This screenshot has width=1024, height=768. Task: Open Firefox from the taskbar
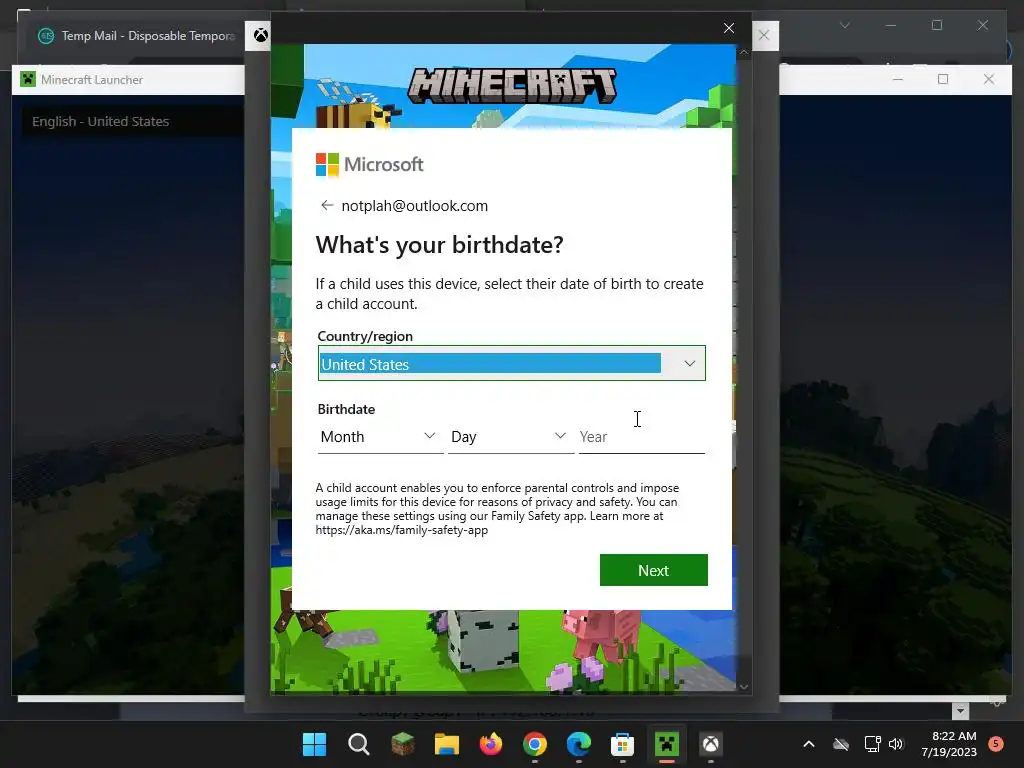coord(490,744)
